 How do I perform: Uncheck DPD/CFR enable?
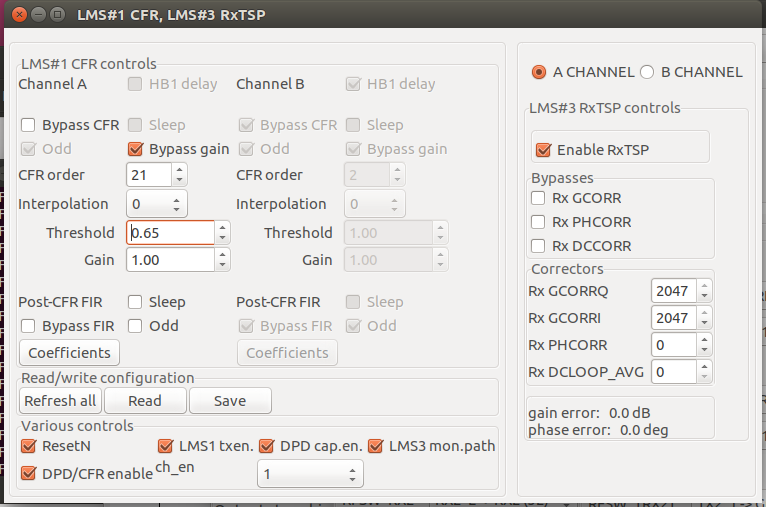pyautogui.click(x=28, y=473)
